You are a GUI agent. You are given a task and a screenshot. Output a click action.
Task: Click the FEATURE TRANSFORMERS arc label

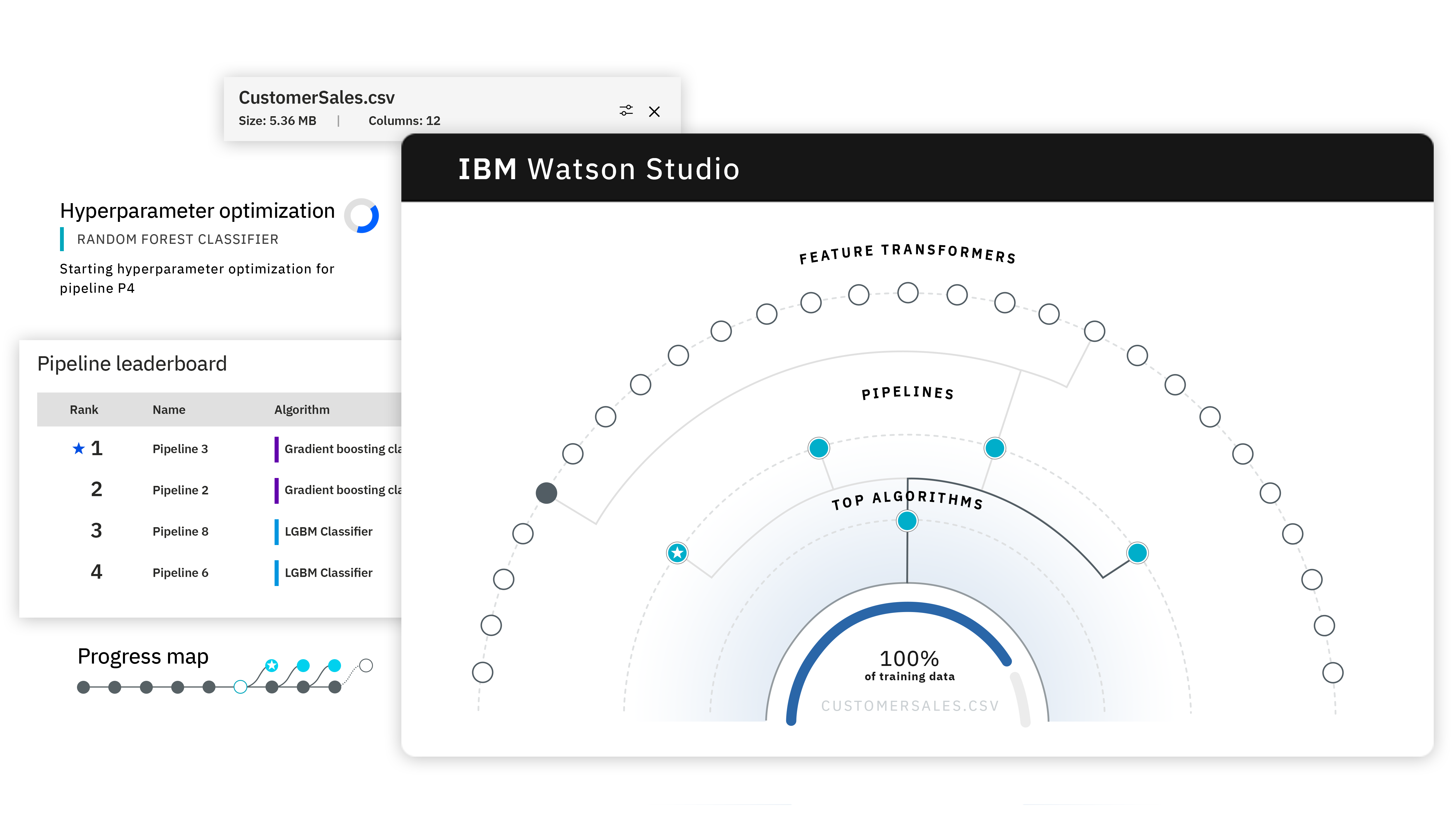tap(908, 254)
